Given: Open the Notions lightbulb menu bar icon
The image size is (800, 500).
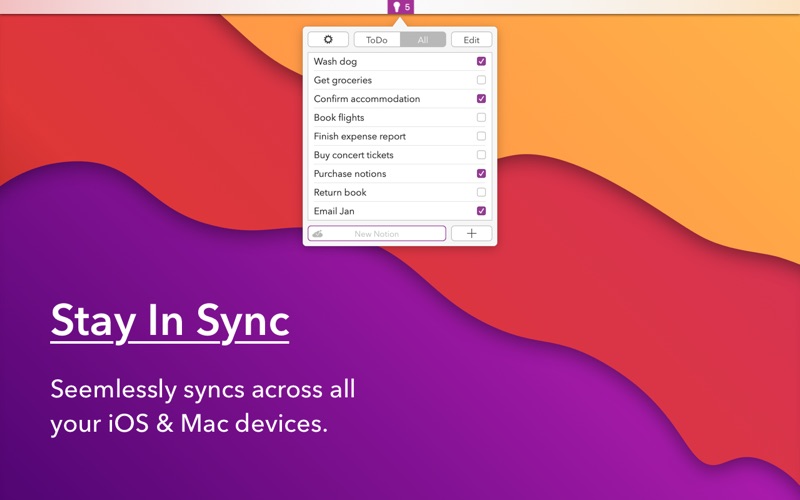Looking at the screenshot, I should click(401, 7).
